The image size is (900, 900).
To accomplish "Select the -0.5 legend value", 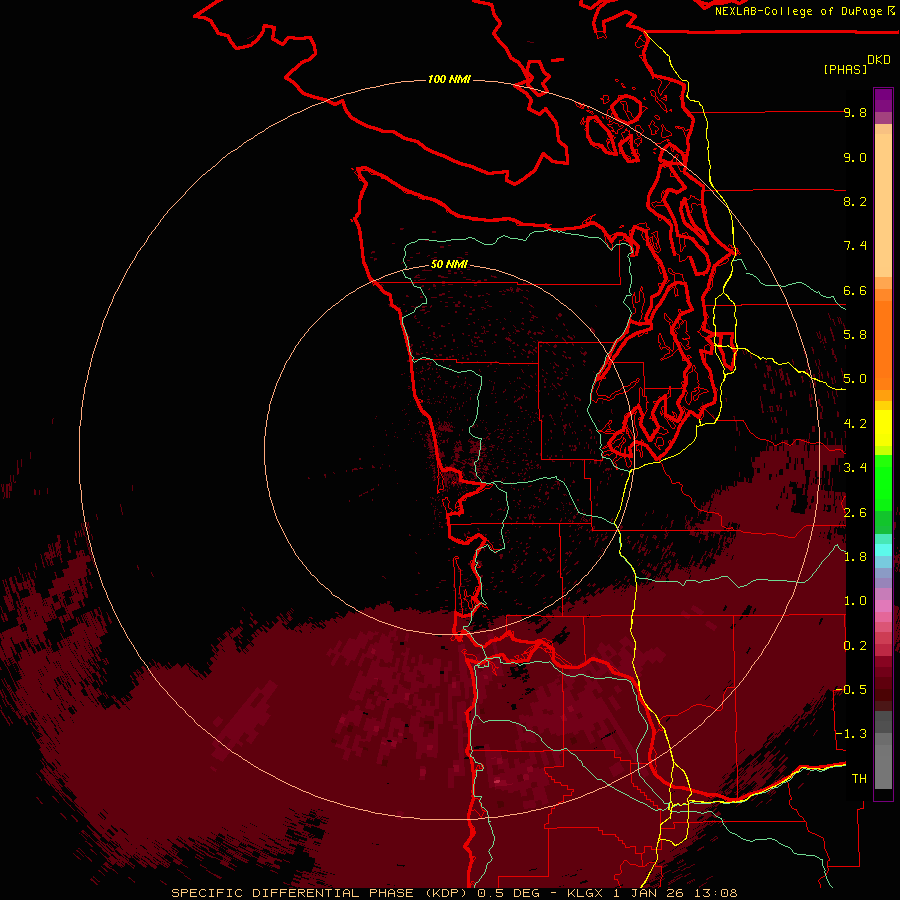I will coord(851,690).
